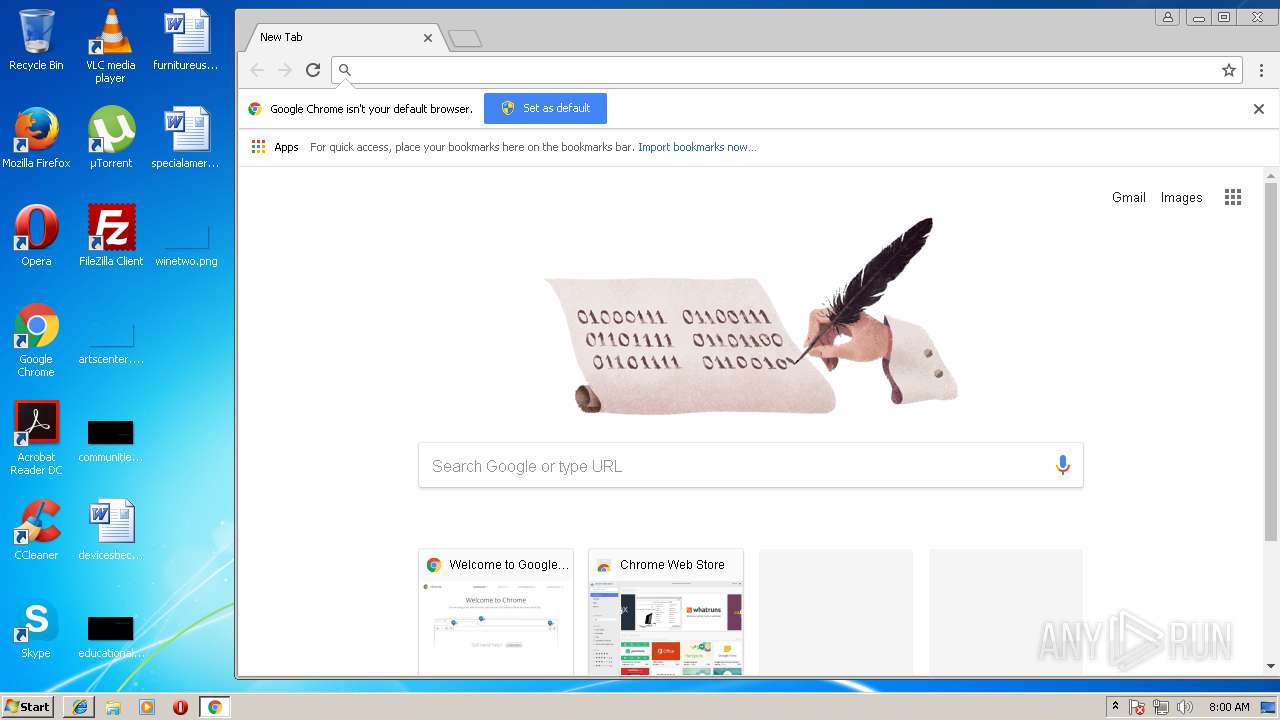Open volume speaker tray icon

(x=1185, y=707)
